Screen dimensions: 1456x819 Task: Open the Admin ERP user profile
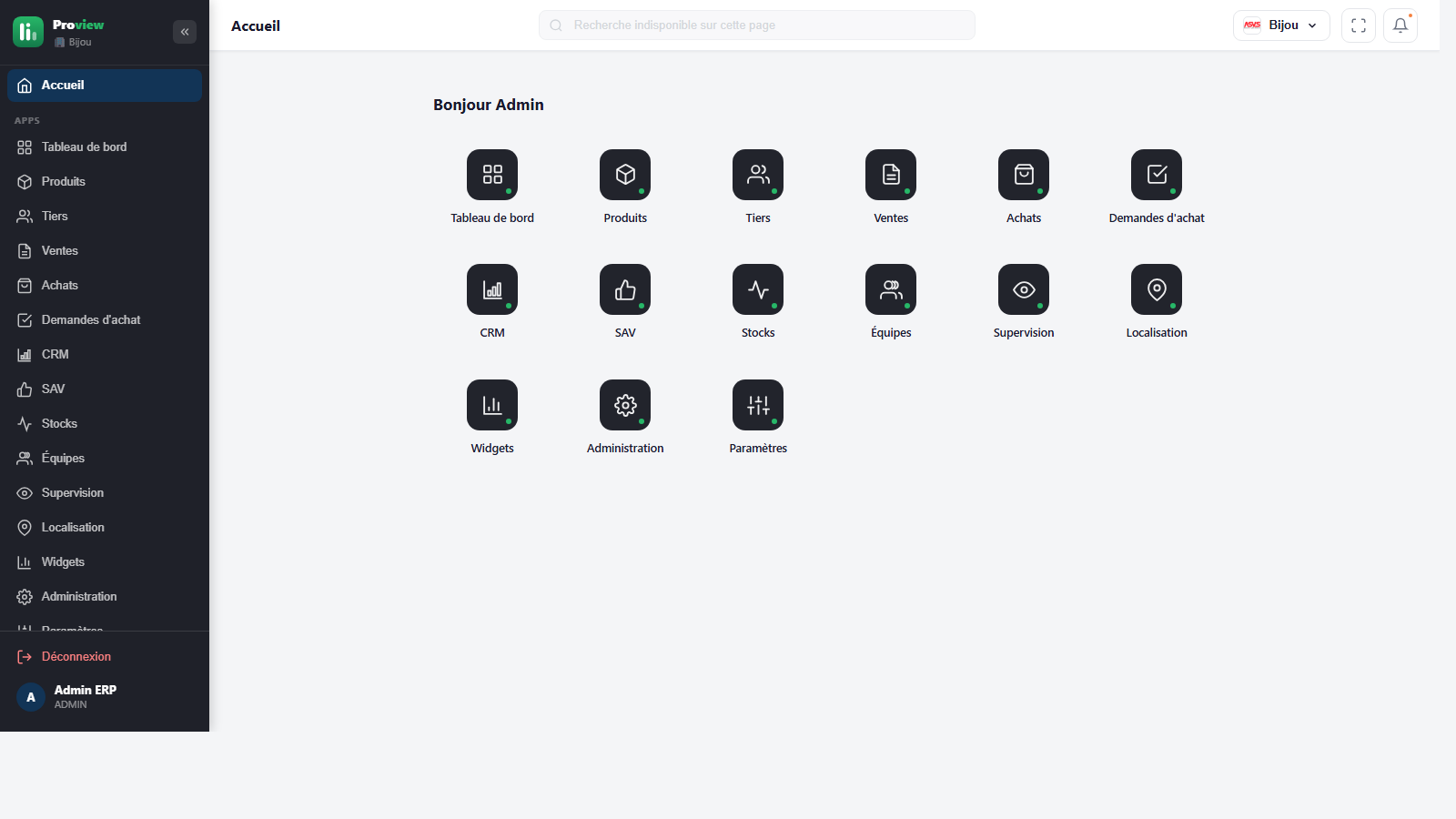click(105, 697)
